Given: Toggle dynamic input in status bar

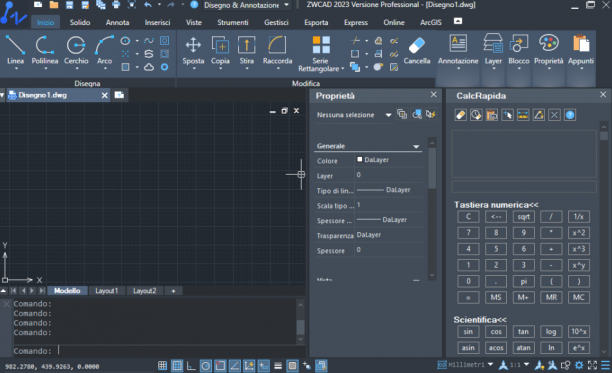Looking at the screenshot, I should coord(263,366).
